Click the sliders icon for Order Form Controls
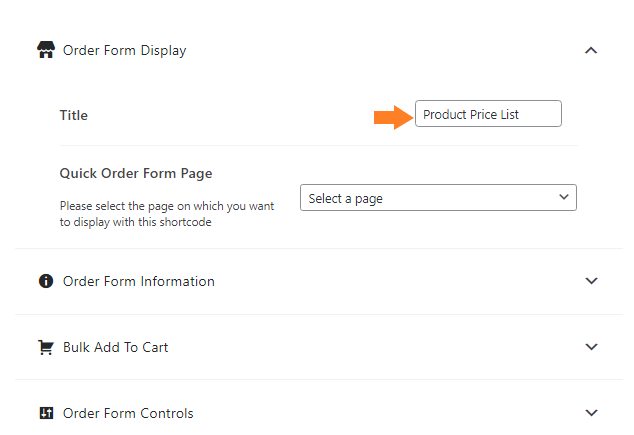The width and height of the screenshot is (634, 435). pyautogui.click(x=46, y=413)
